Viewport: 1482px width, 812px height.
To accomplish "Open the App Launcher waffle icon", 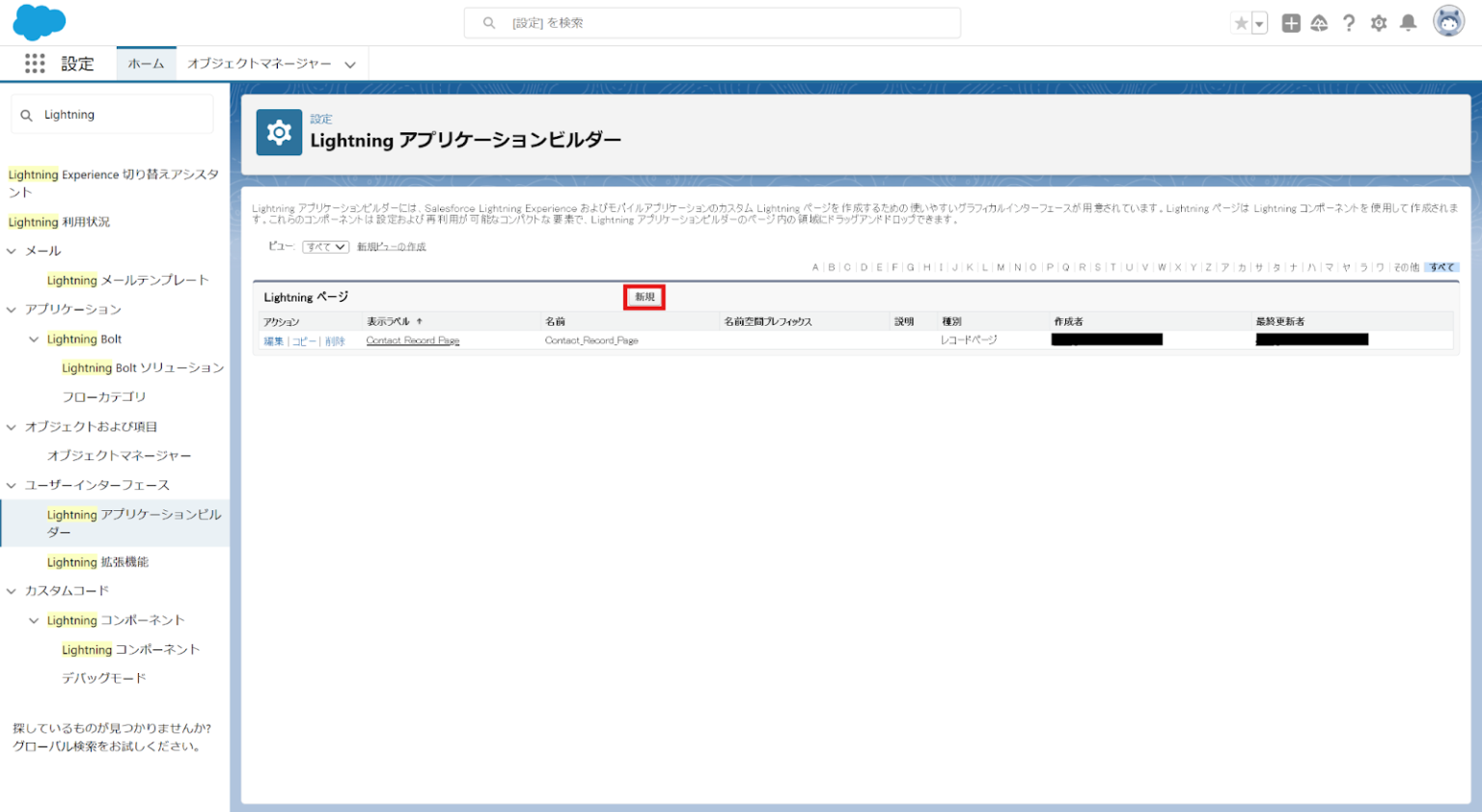I will tap(36, 64).
